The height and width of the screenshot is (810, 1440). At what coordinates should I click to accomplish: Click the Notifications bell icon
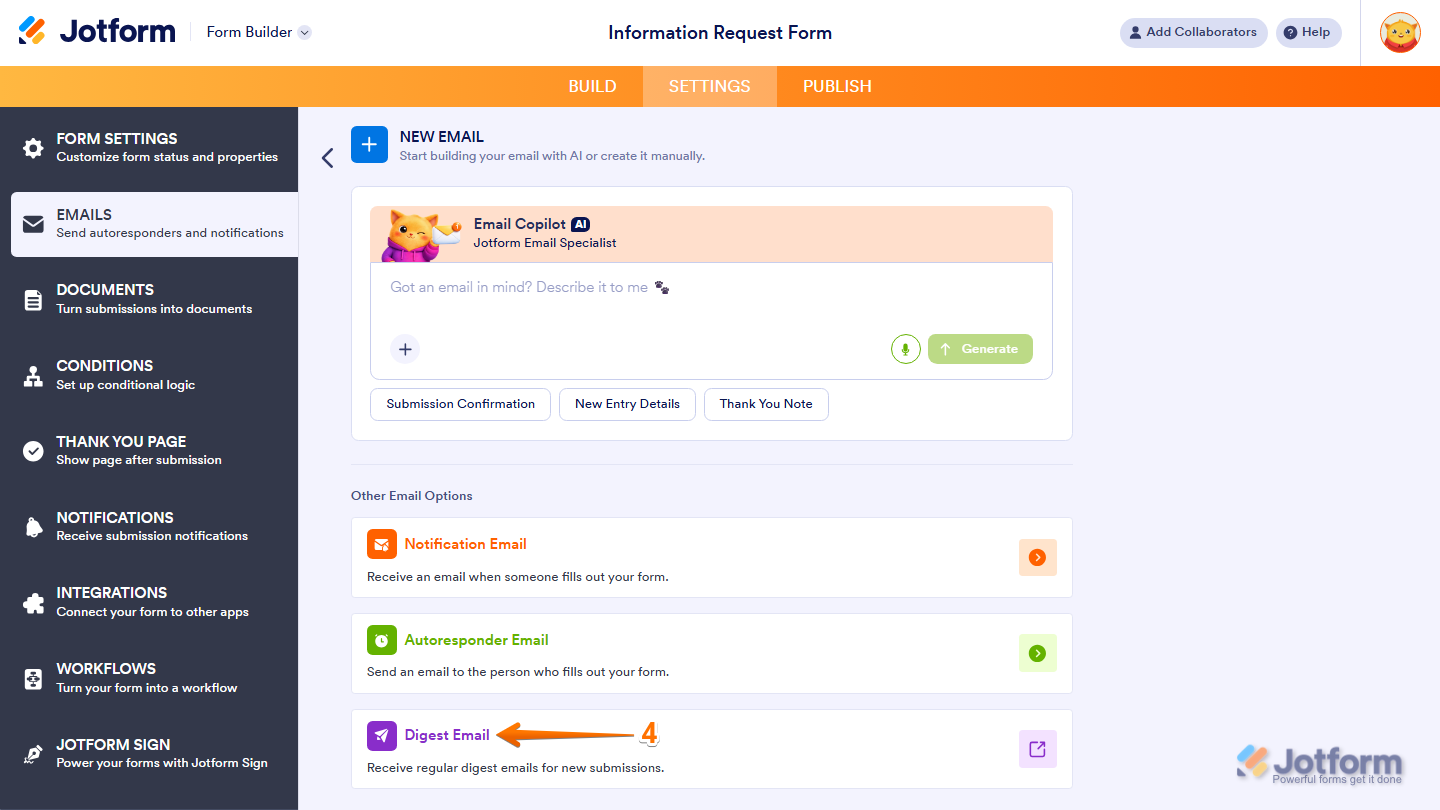34,527
